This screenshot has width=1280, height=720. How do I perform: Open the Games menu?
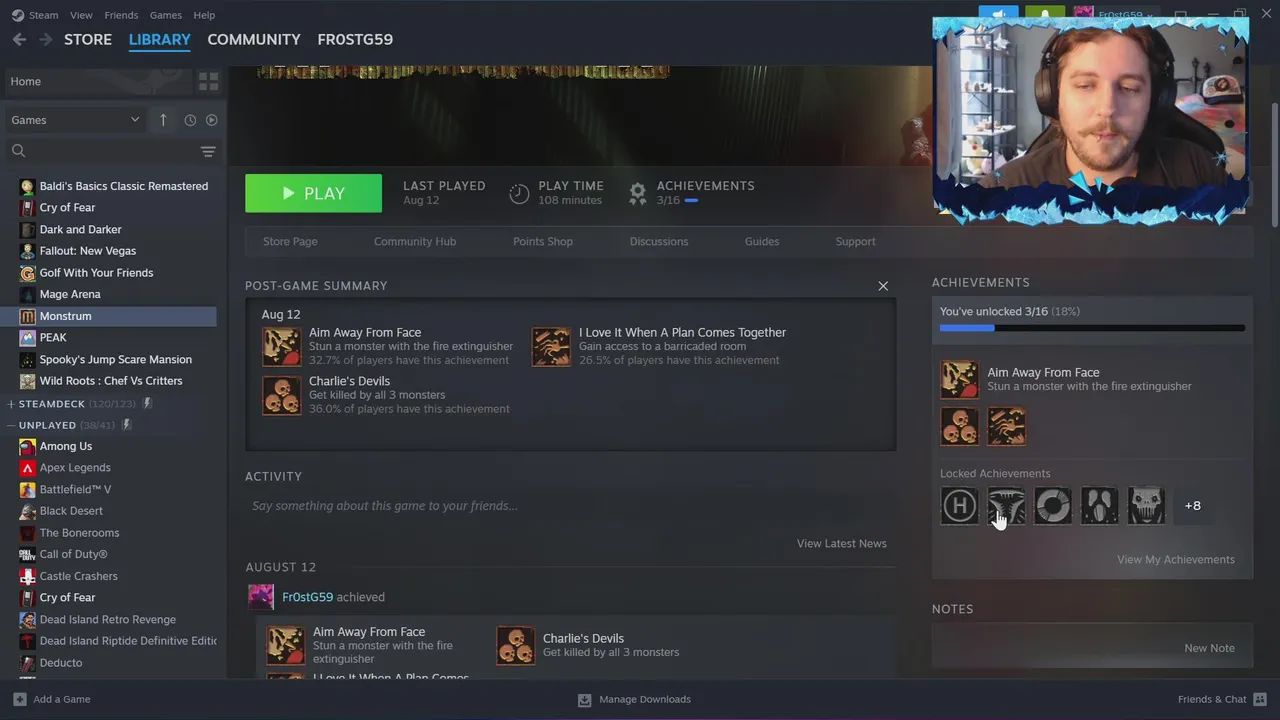[165, 15]
